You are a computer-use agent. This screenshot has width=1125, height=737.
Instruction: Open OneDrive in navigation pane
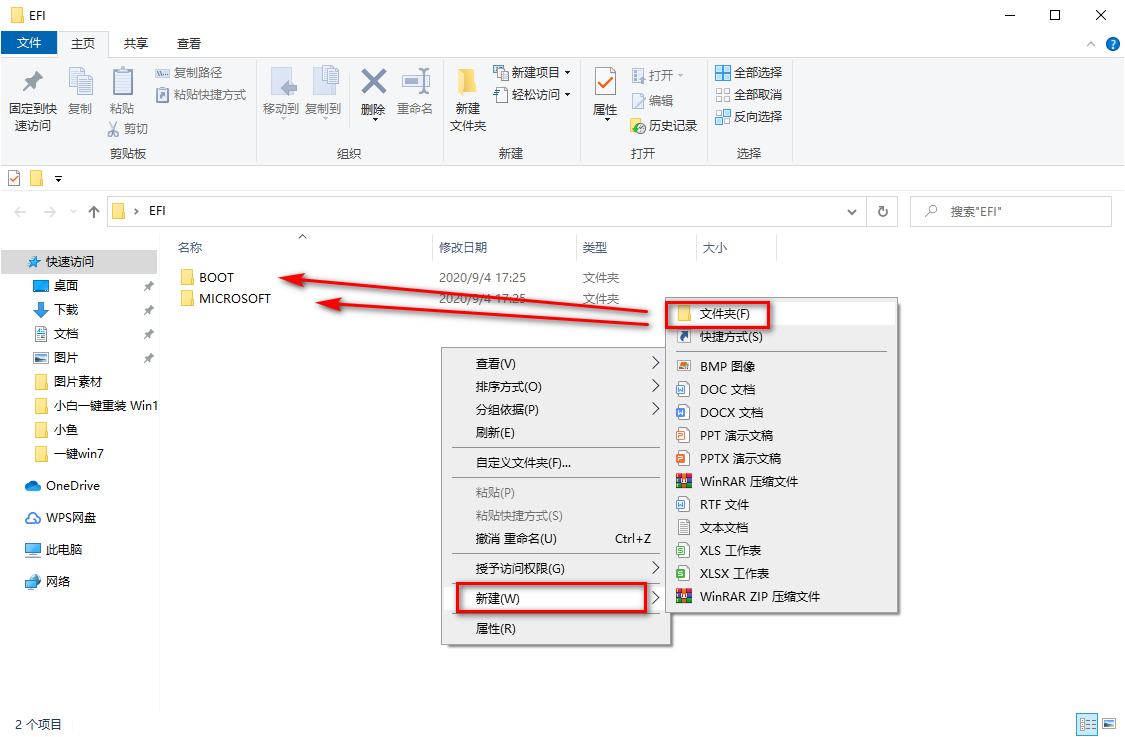tap(63, 486)
